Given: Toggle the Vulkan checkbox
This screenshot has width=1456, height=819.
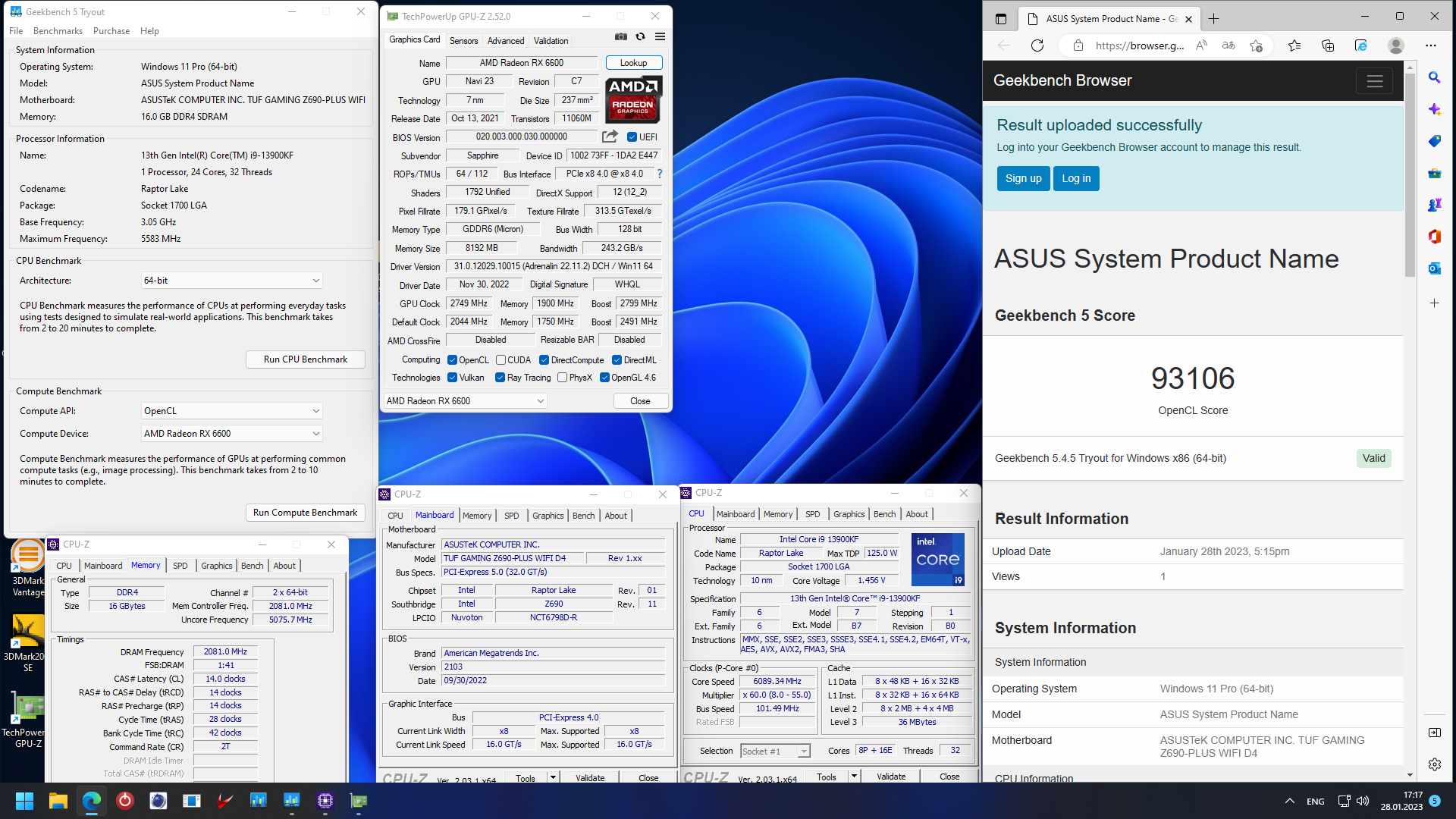Looking at the screenshot, I should click(x=452, y=378).
